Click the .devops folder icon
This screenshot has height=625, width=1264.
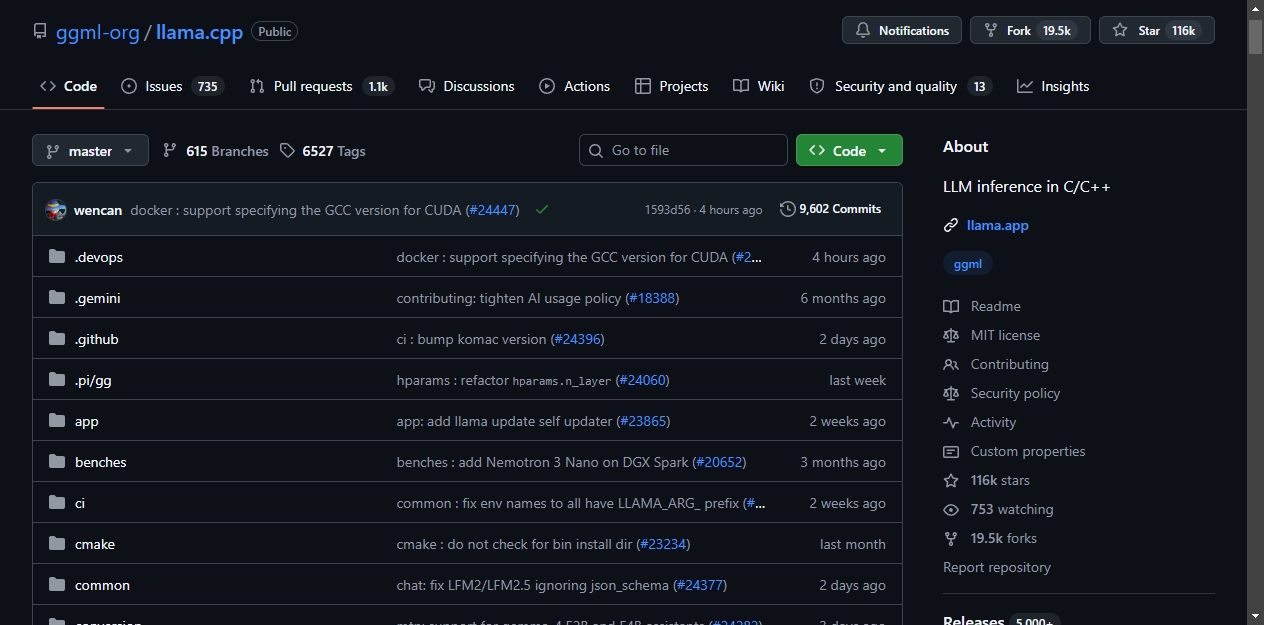click(x=57, y=257)
